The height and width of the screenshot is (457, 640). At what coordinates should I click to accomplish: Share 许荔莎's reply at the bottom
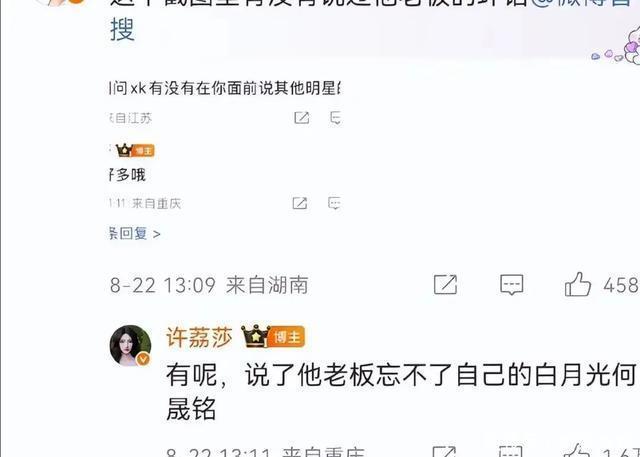point(444,452)
